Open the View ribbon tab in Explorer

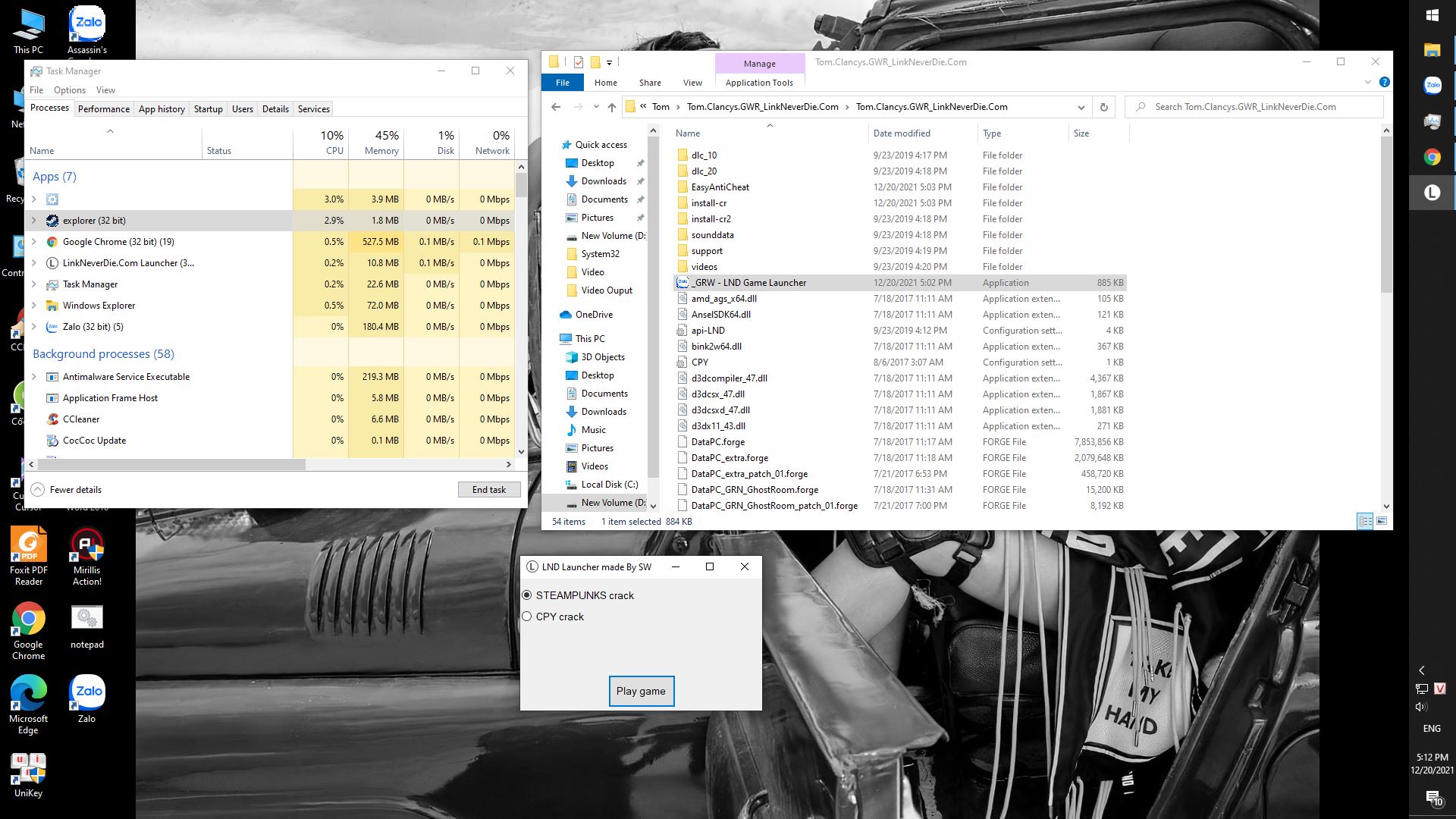[692, 83]
